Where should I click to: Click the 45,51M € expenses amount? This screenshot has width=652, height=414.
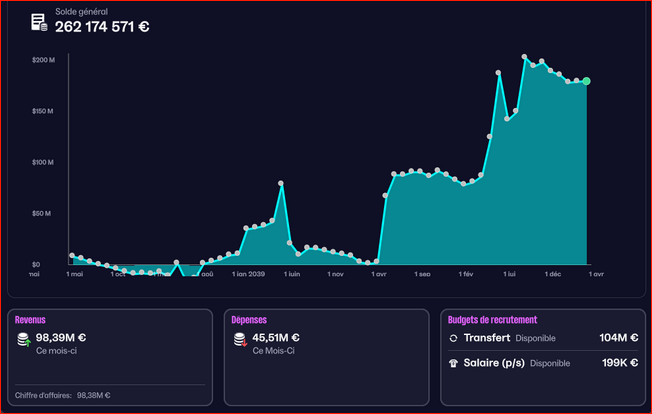click(x=276, y=337)
